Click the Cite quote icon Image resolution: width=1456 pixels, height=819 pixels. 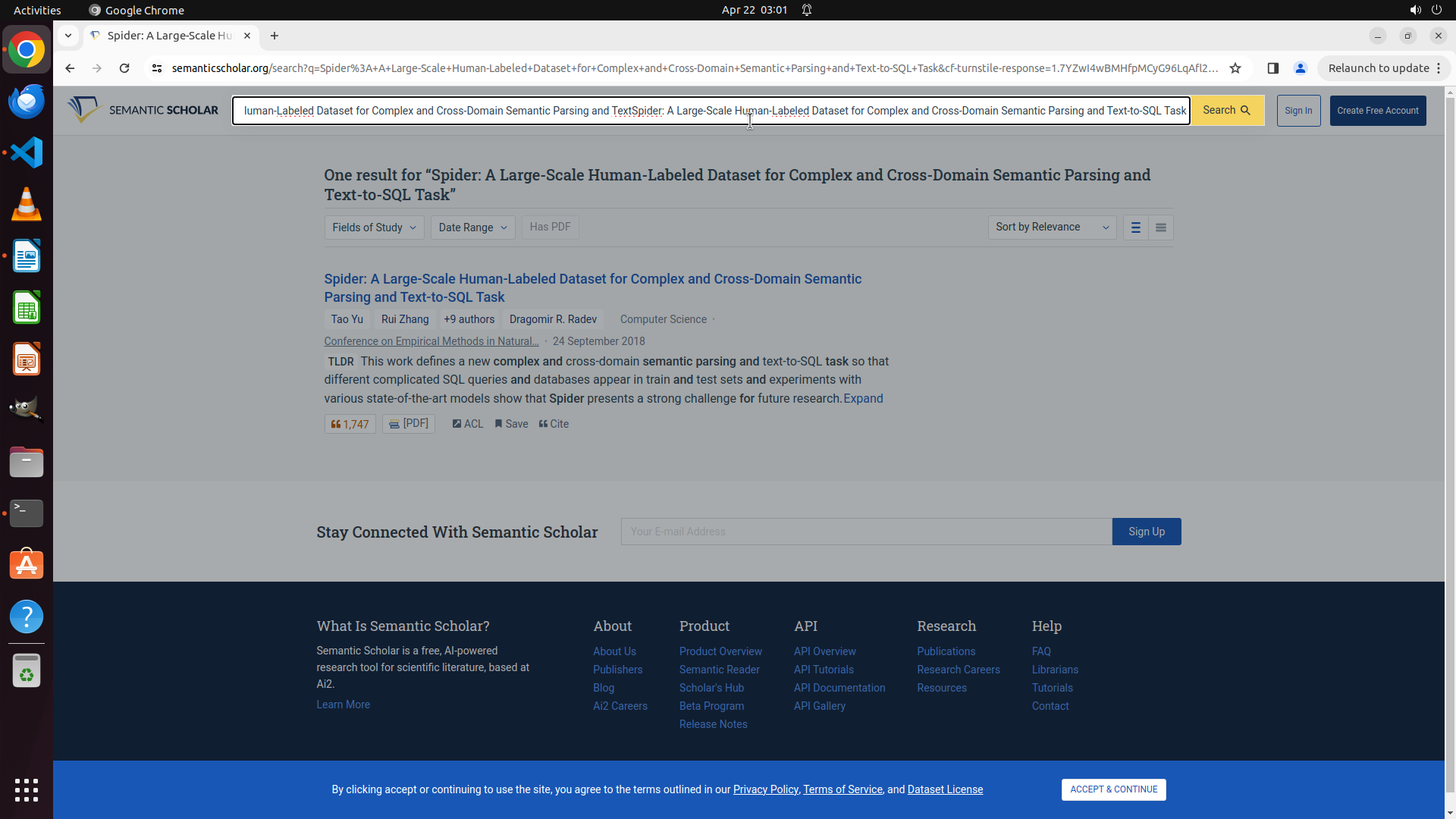554,425
